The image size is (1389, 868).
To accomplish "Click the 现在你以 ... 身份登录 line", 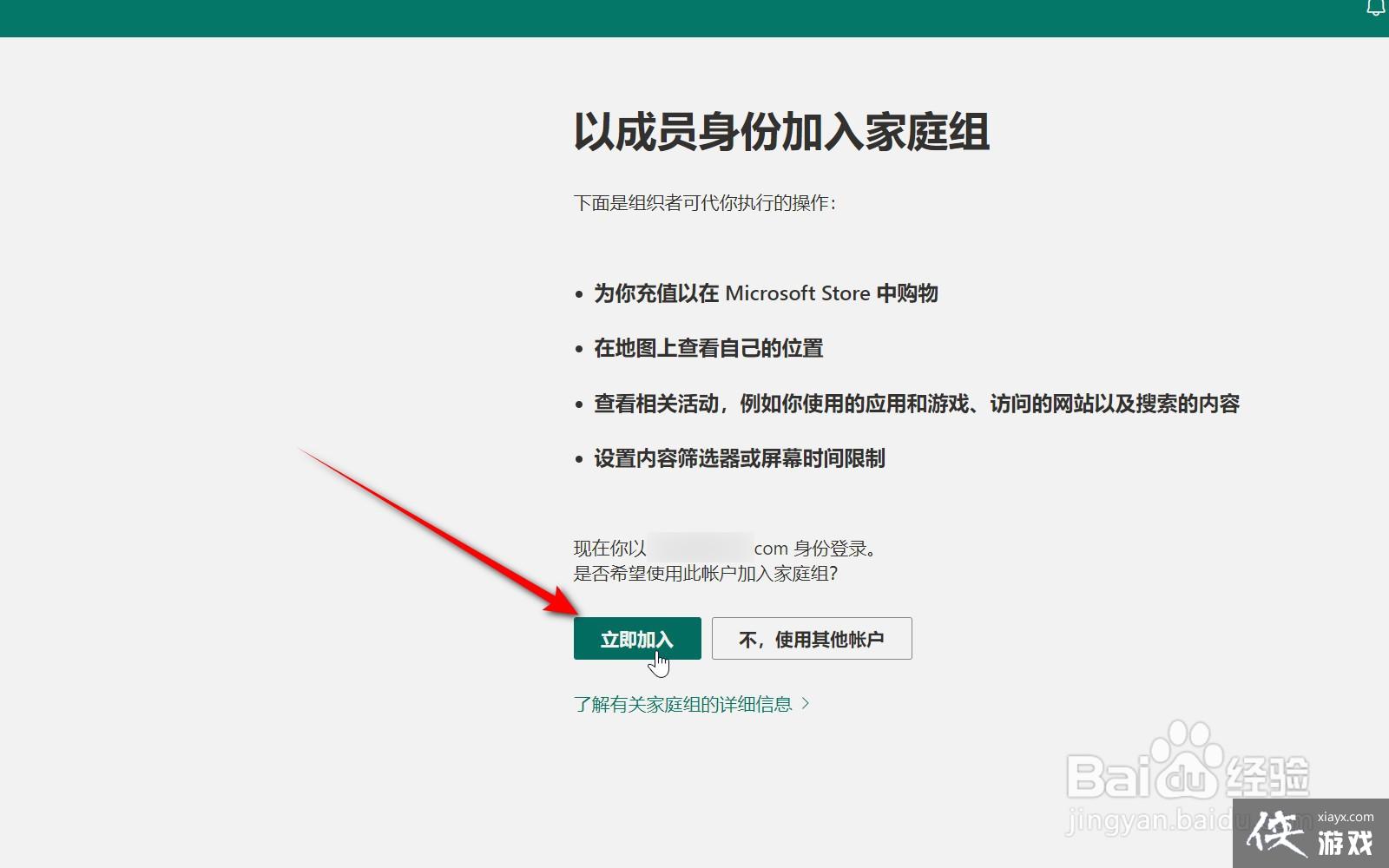I will pyautogui.click(x=727, y=549).
